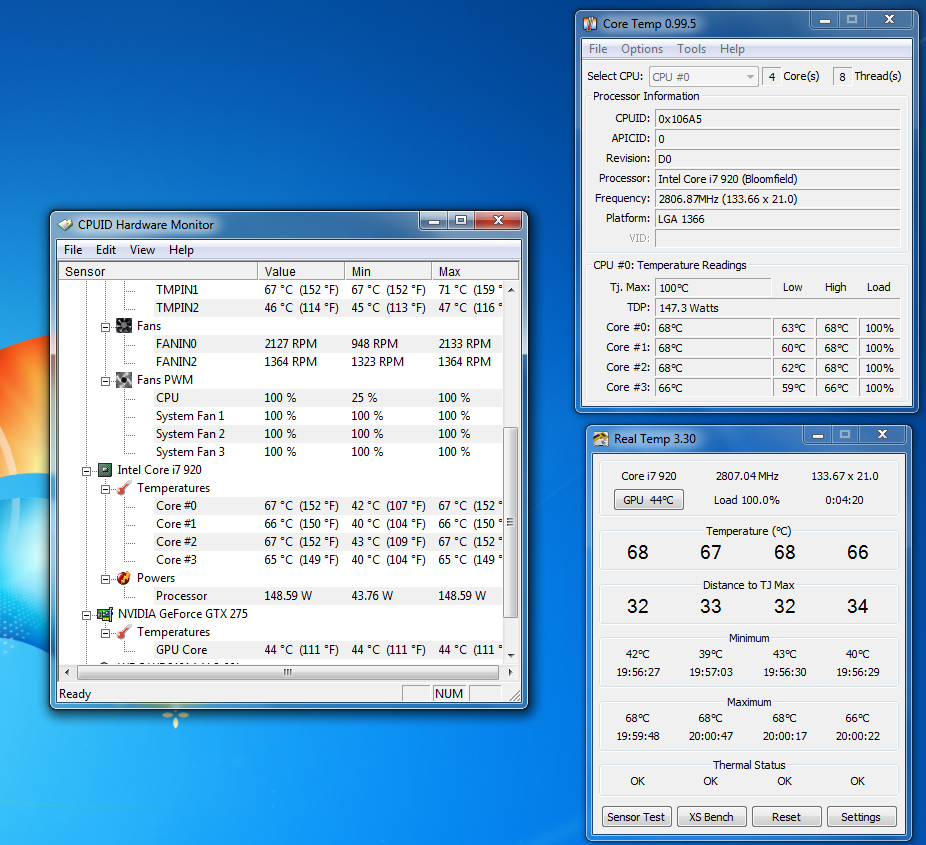Click the CPUID field showing 0x106A5
The height and width of the screenshot is (845, 926).
[777, 119]
